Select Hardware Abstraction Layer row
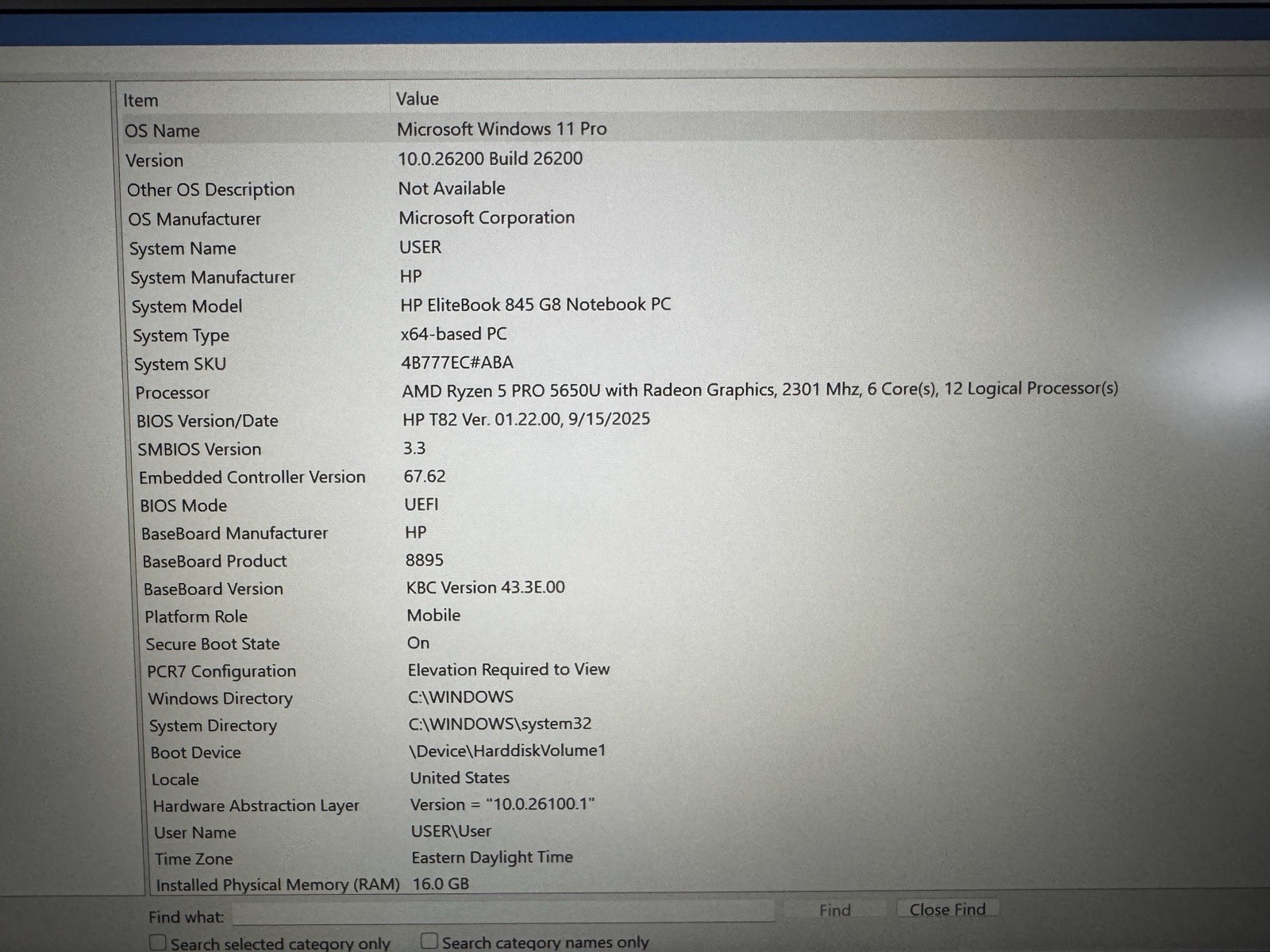1270x952 pixels. tap(256, 806)
